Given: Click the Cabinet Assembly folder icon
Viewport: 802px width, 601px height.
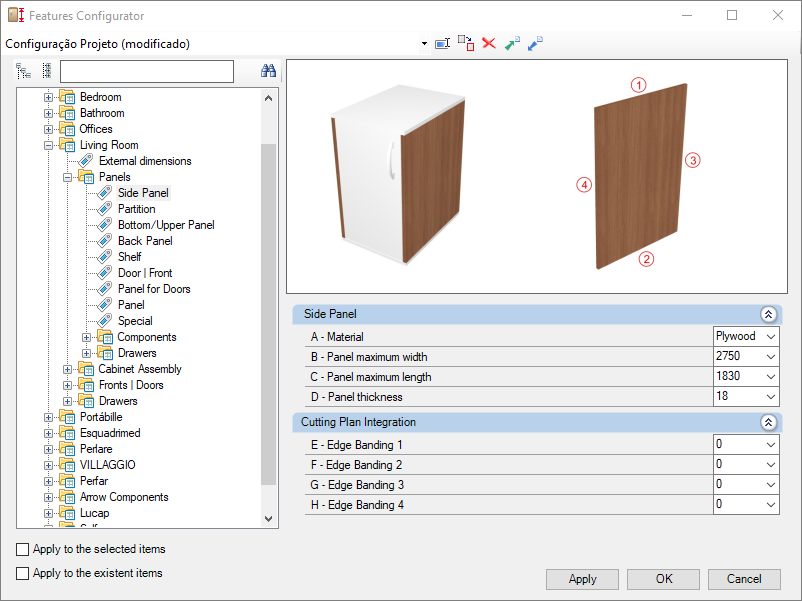Looking at the screenshot, I should 86,369.
